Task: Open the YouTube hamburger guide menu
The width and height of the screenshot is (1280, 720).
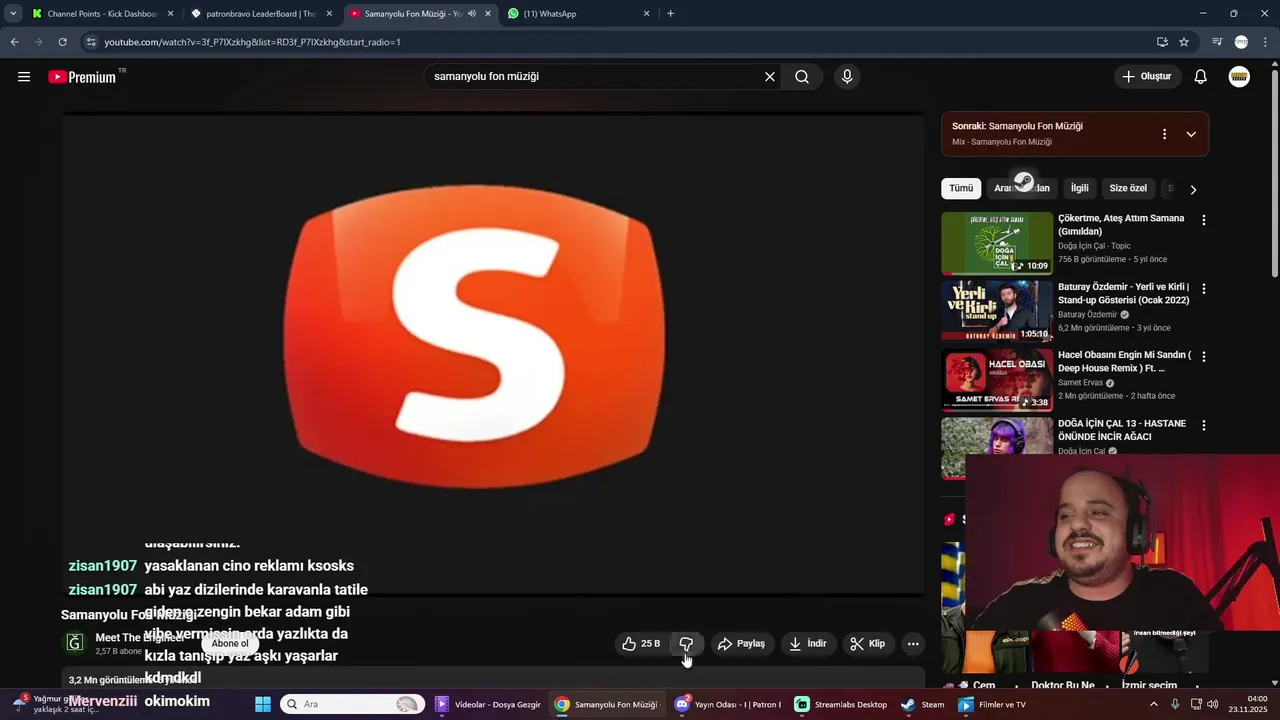Action: 24,77
